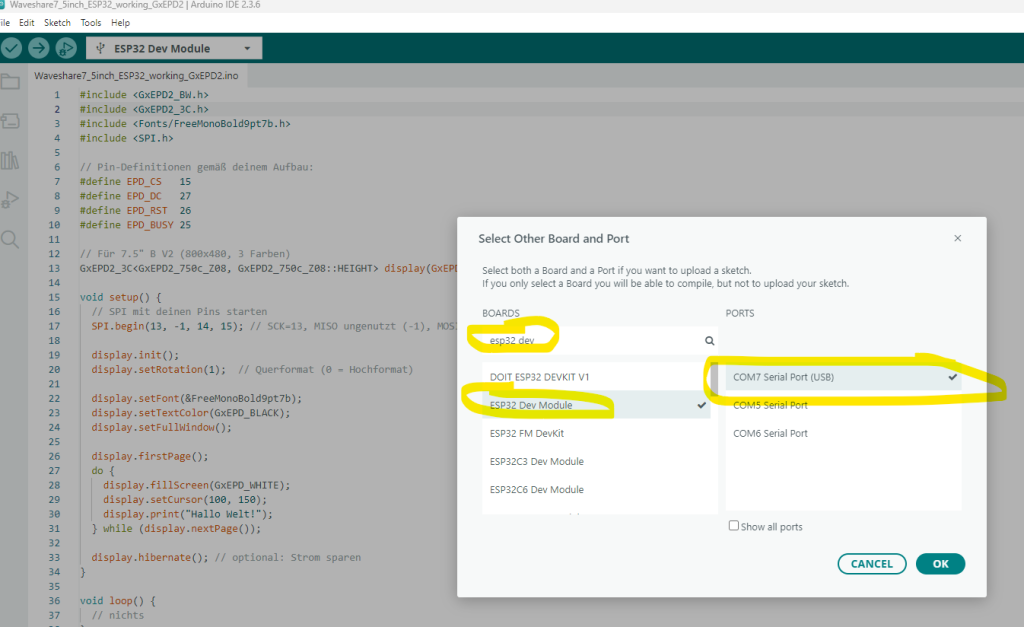
Task: Click the display.fillScreen(GxEPD_WHITE); line
Action: (x=197, y=485)
